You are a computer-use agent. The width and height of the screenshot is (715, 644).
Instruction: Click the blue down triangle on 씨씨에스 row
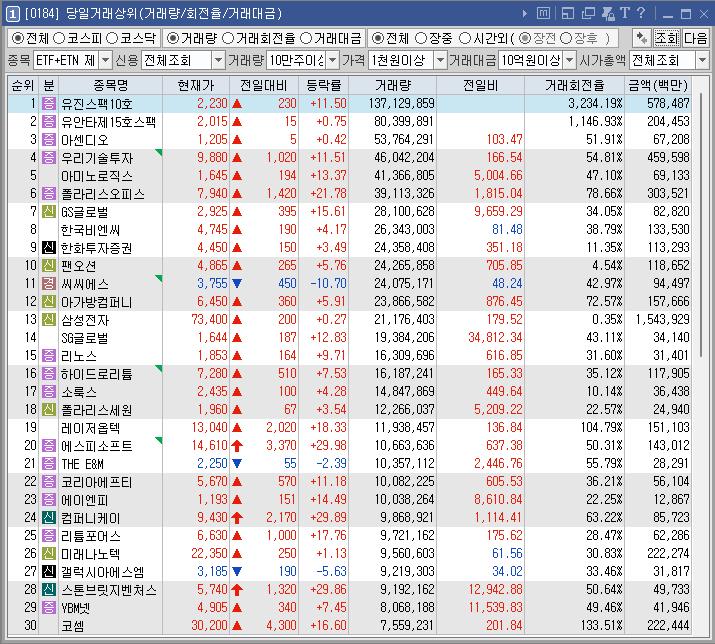click(x=237, y=283)
